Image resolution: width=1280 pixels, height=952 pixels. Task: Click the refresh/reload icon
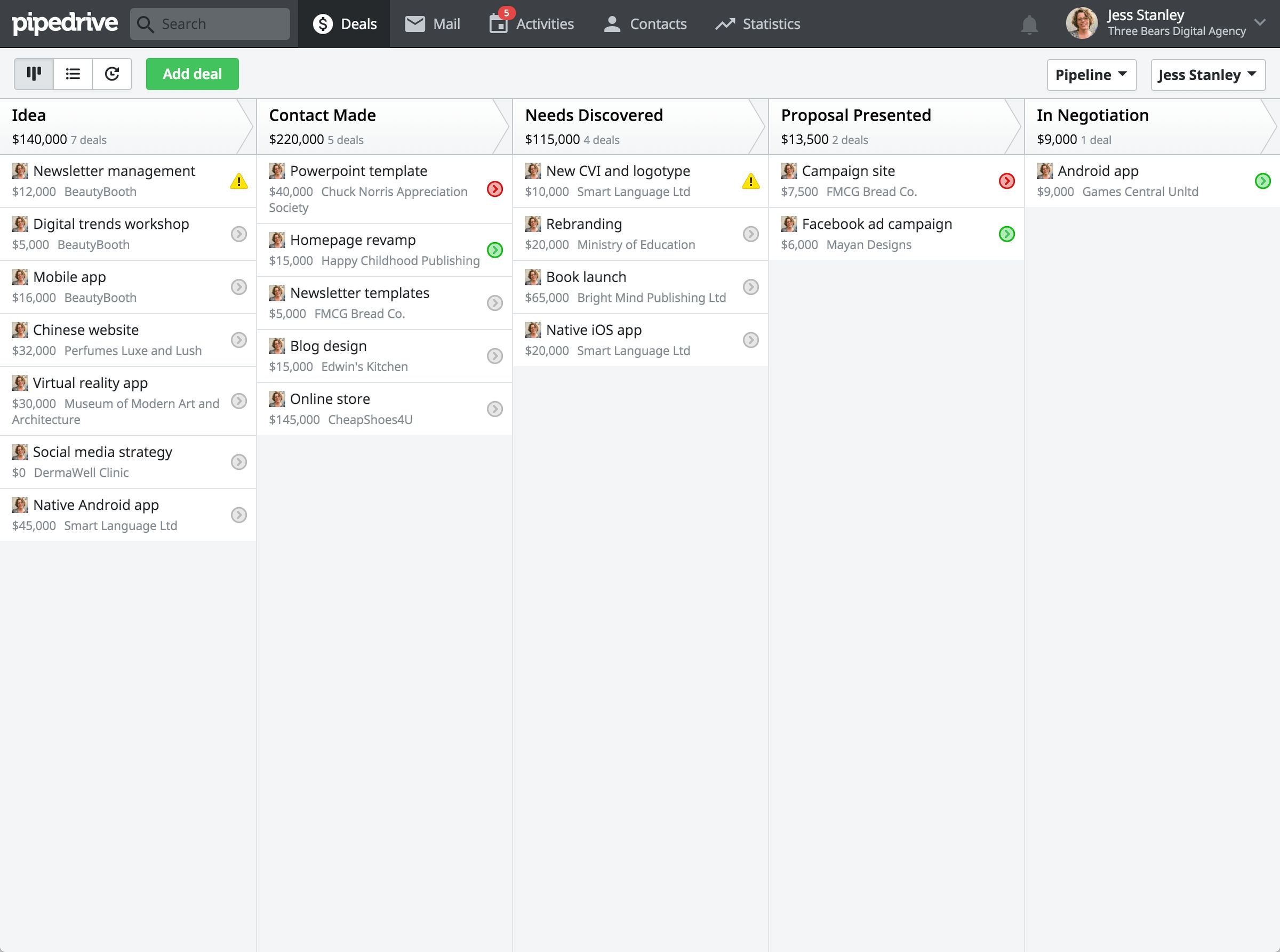click(x=112, y=73)
